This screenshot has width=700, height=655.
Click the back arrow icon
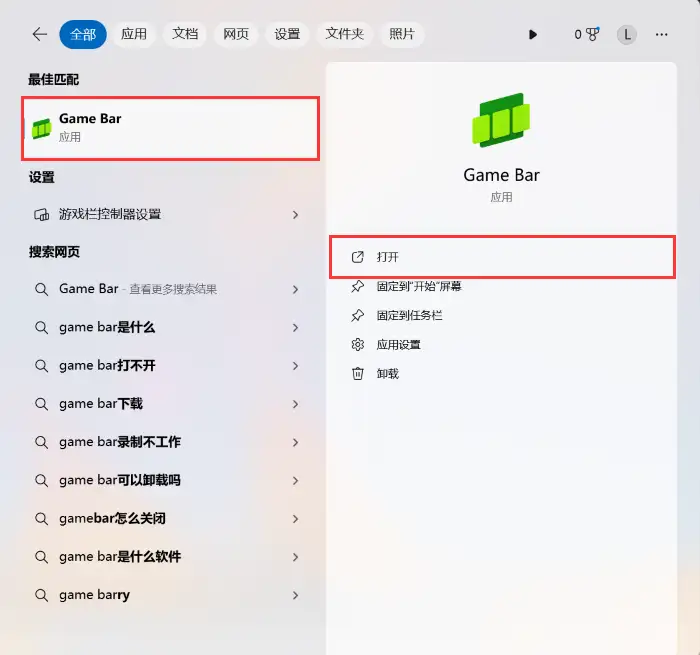(40, 34)
